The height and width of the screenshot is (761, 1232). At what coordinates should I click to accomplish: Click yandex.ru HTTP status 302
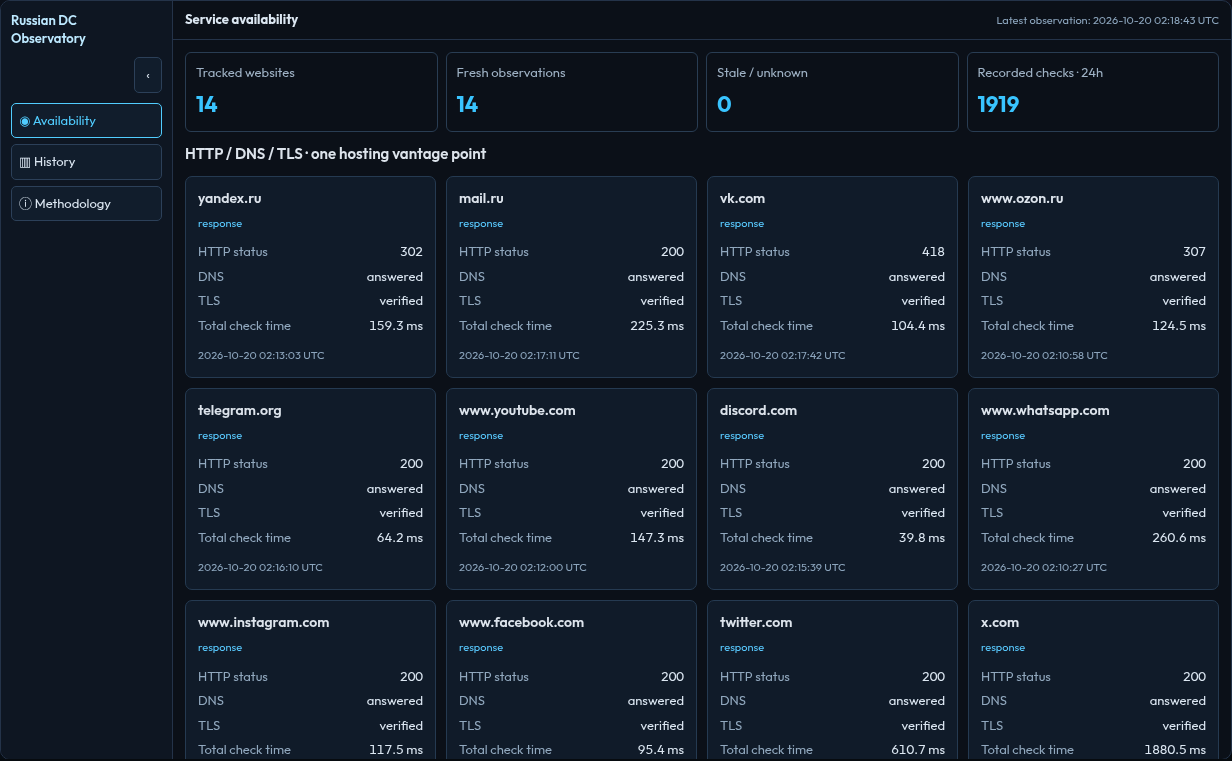point(411,252)
